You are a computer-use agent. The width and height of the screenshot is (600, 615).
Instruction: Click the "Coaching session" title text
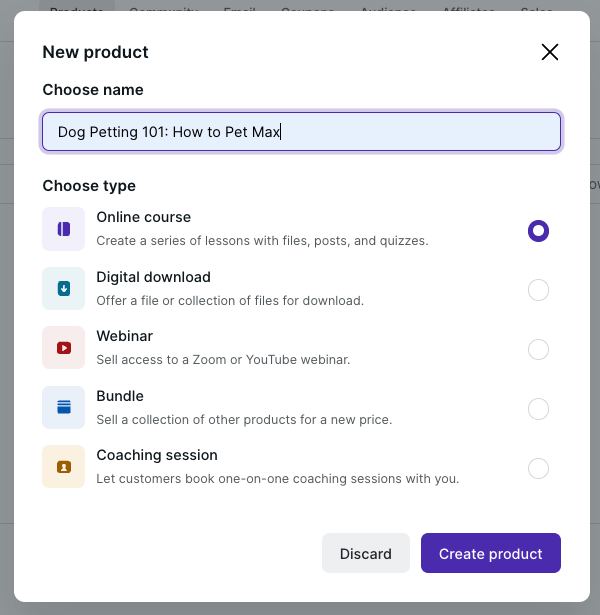[x=156, y=455]
